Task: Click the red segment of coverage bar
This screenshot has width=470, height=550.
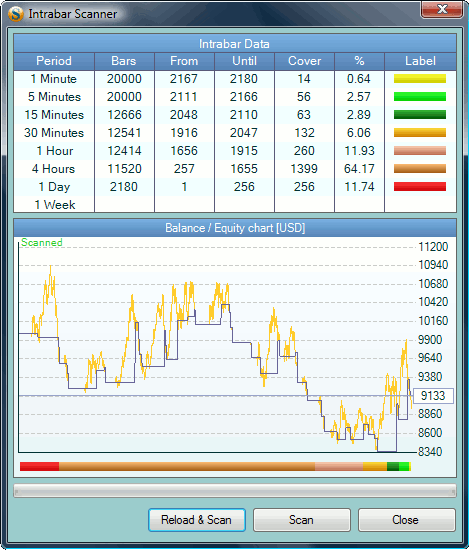Action: pos(39,466)
